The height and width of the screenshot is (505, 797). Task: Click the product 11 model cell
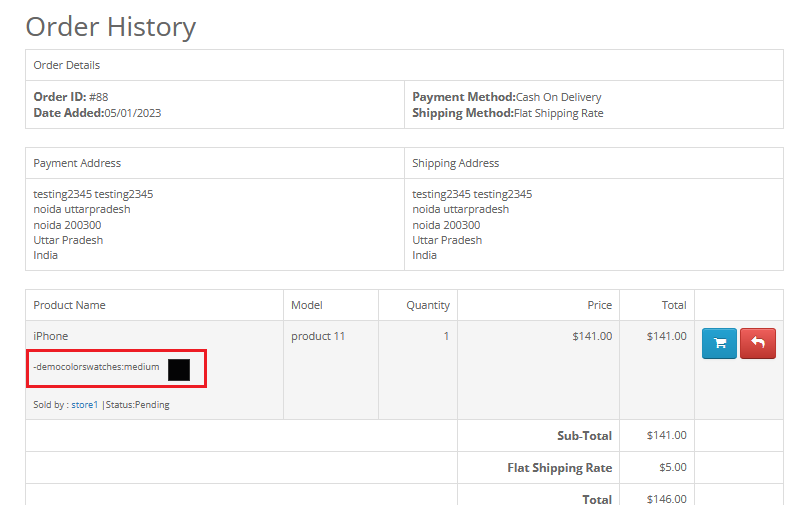tap(318, 336)
